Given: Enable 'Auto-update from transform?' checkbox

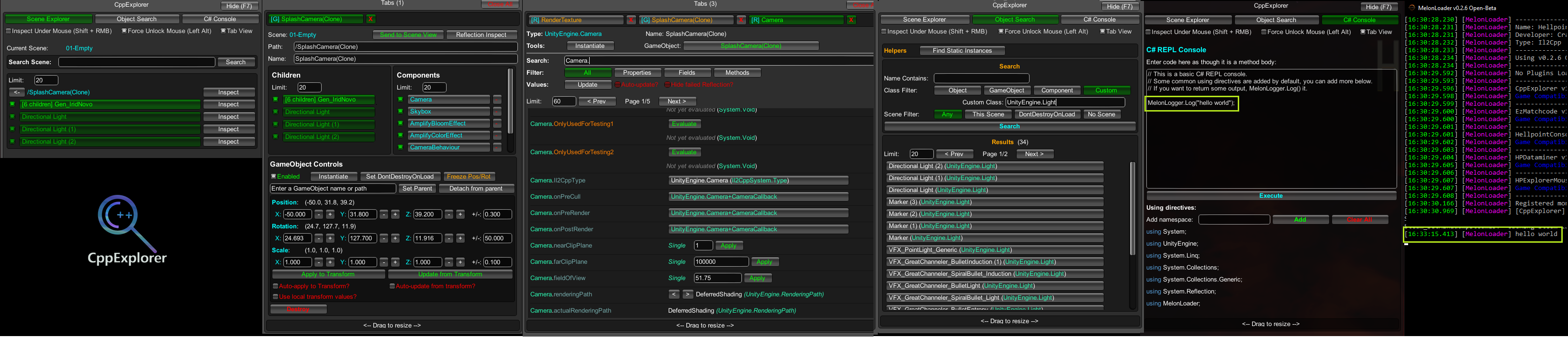Looking at the screenshot, I should tap(392, 287).
